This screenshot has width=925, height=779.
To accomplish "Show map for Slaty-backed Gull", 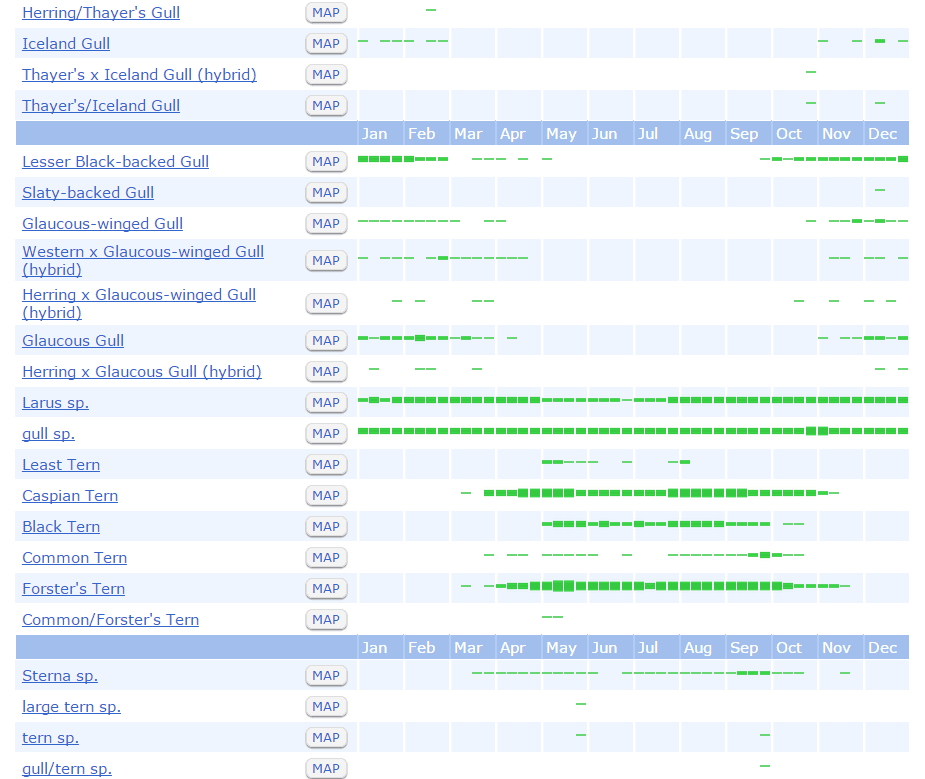I will (x=326, y=193).
